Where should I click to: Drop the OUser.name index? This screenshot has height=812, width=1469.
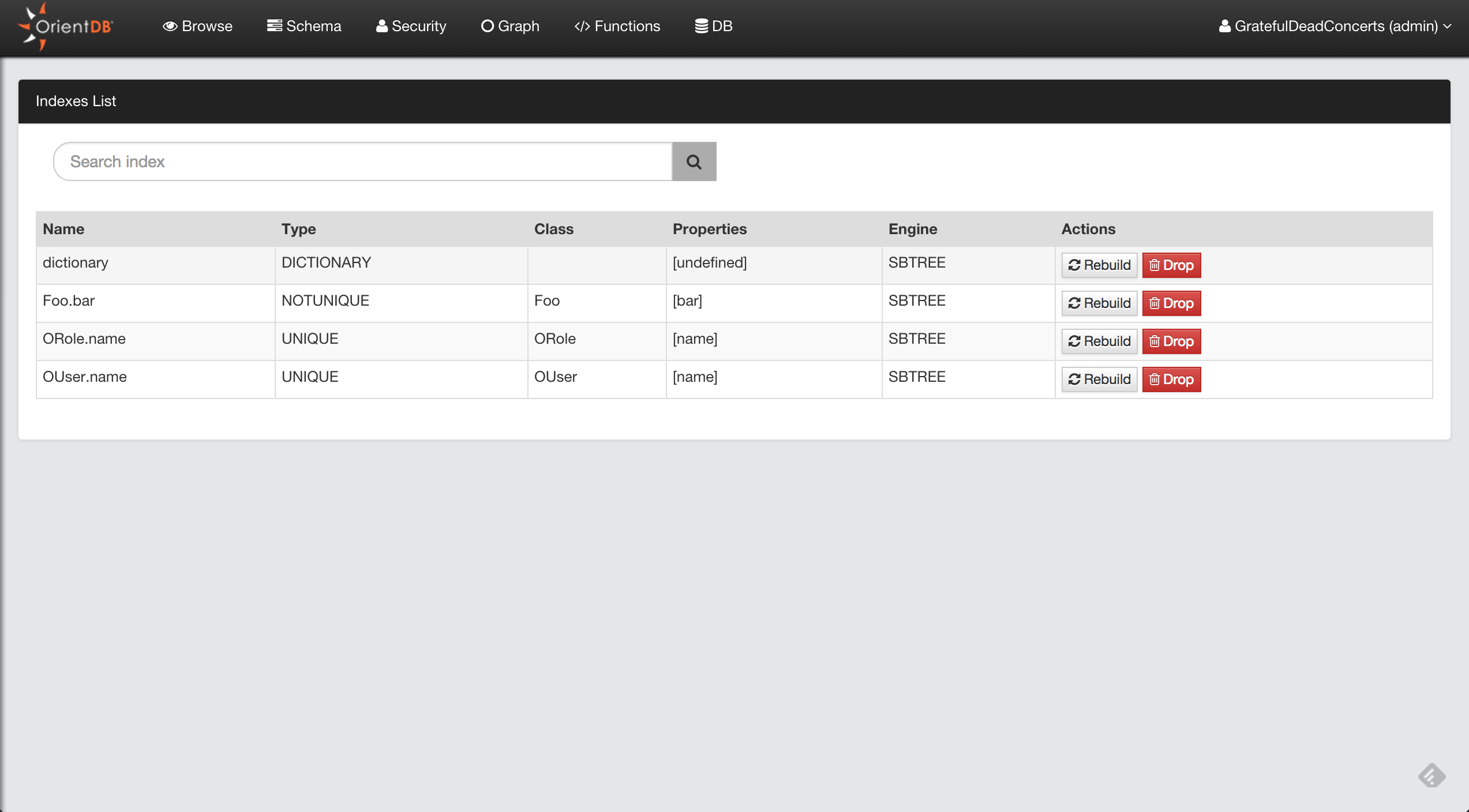tap(1171, 379)
